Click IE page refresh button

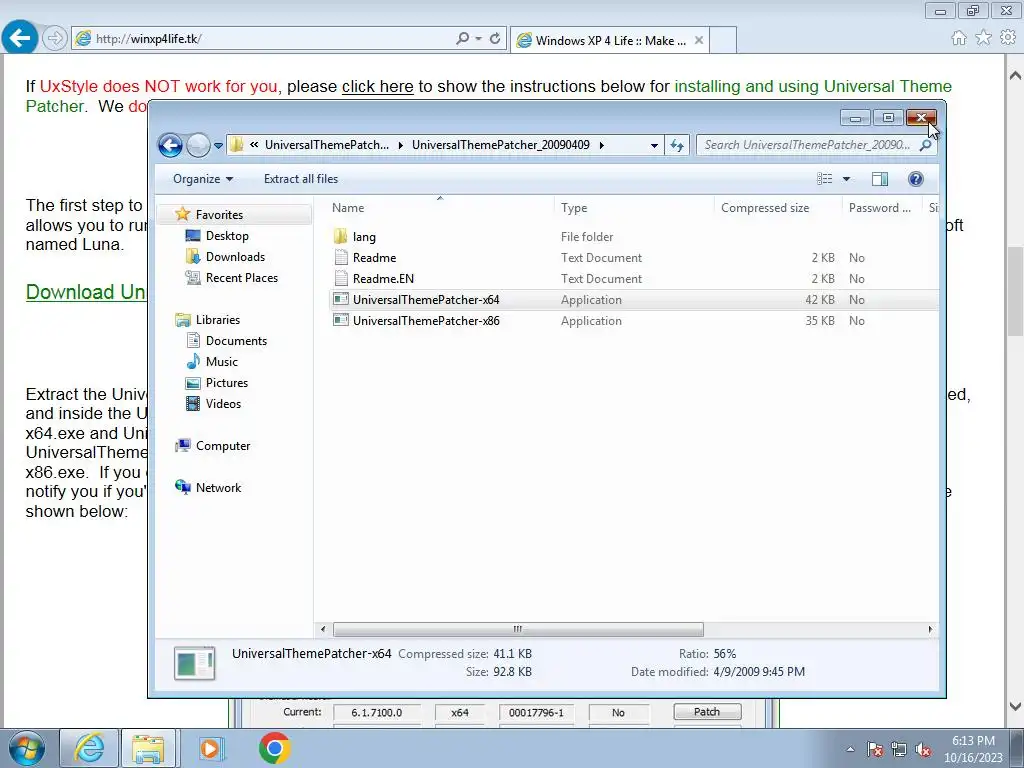(495, 39)
